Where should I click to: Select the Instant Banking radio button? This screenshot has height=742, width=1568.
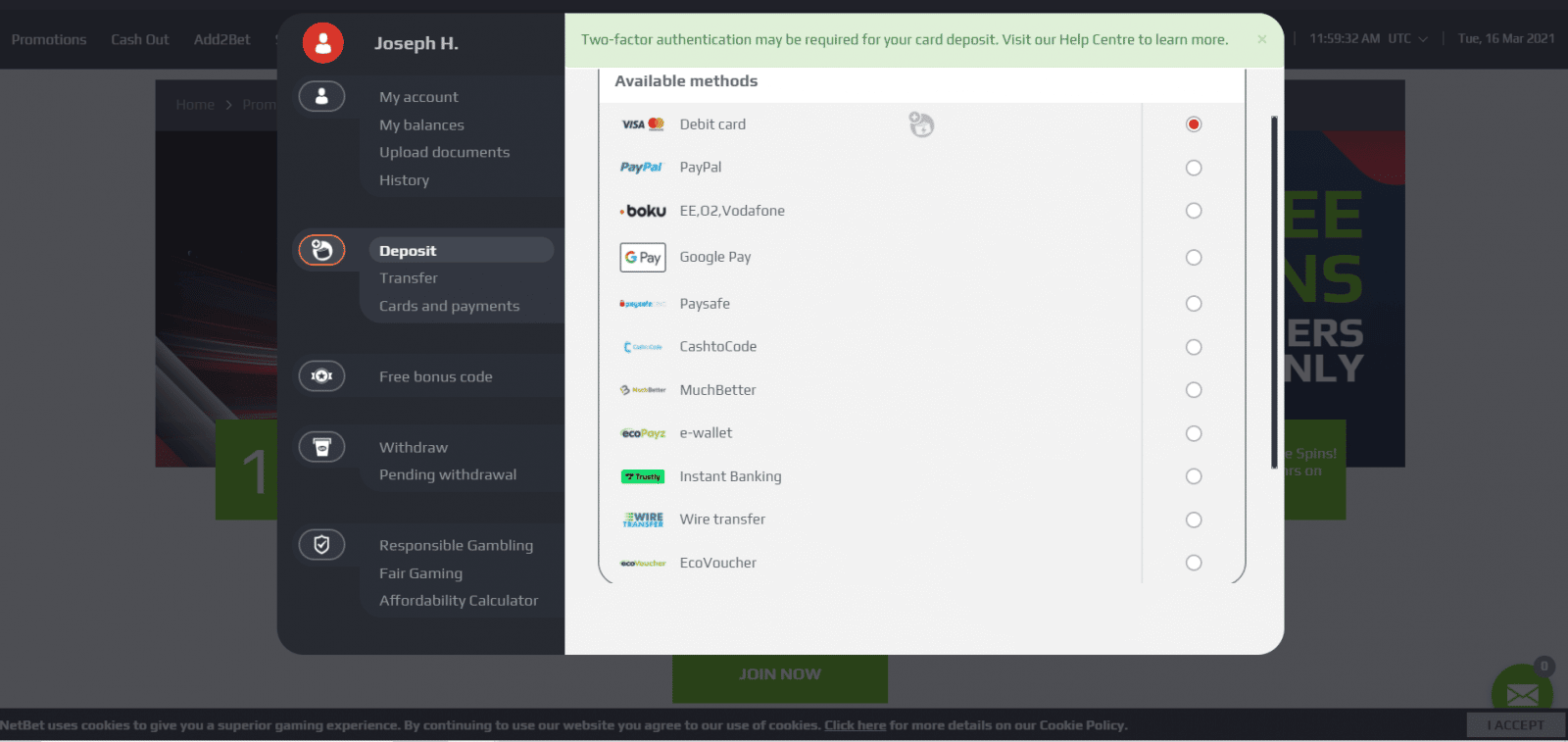coord(1194,476)
